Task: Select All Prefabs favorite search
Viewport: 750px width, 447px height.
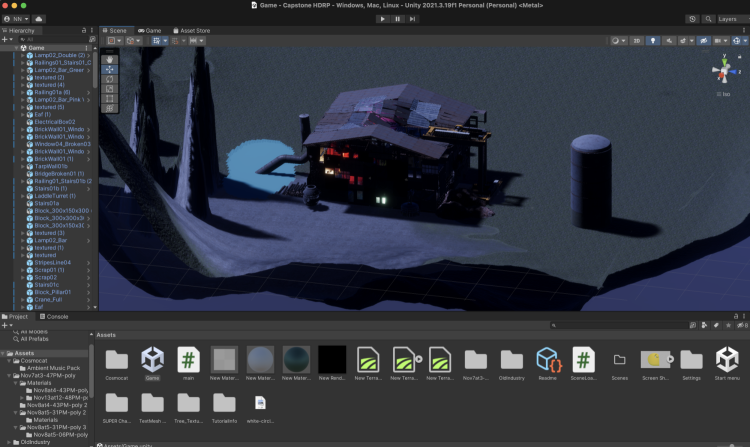Action: (x=34, y=339)
